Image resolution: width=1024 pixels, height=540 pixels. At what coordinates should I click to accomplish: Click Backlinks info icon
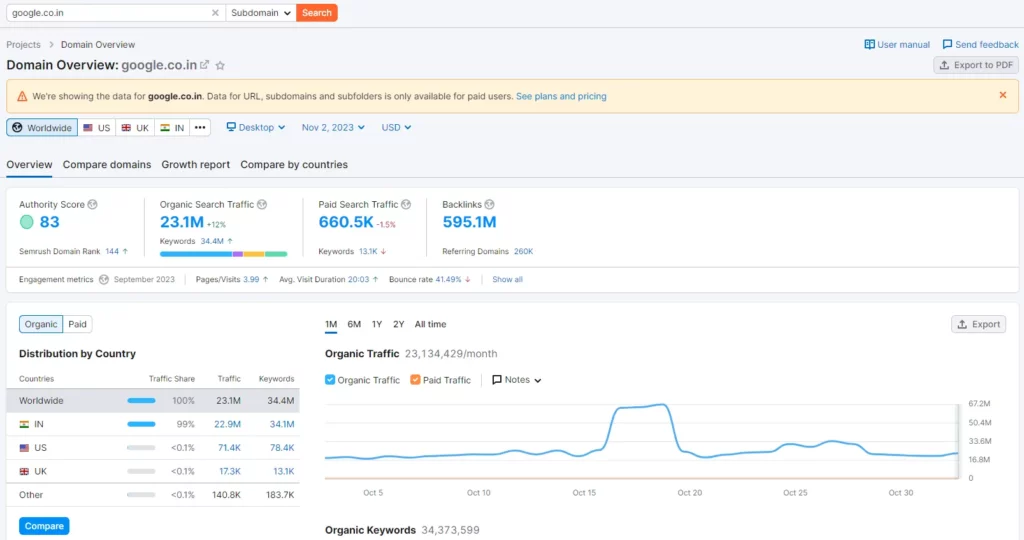pos(489,204)
